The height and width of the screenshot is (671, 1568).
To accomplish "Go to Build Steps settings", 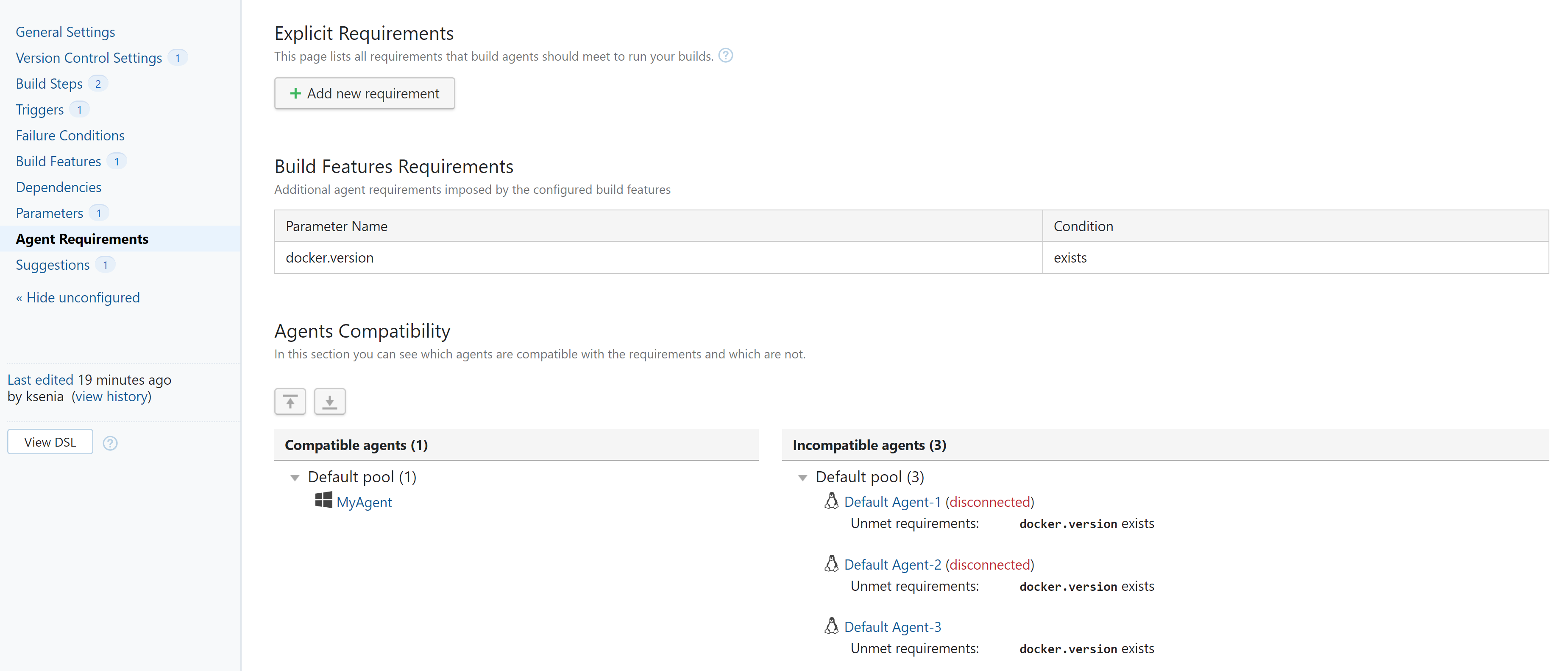I will click(49, 84).
